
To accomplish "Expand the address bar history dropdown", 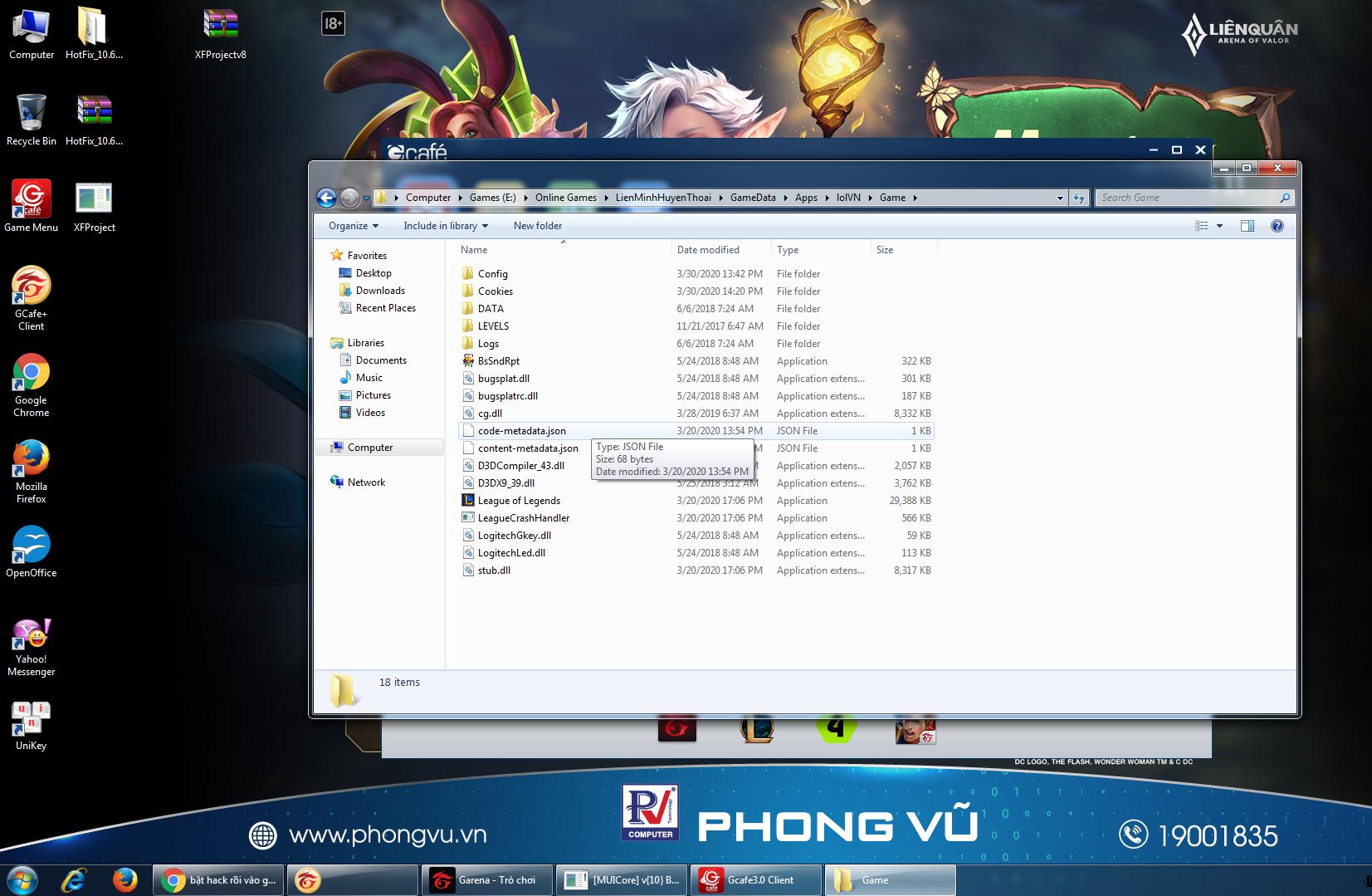I will click(1060, 198).
